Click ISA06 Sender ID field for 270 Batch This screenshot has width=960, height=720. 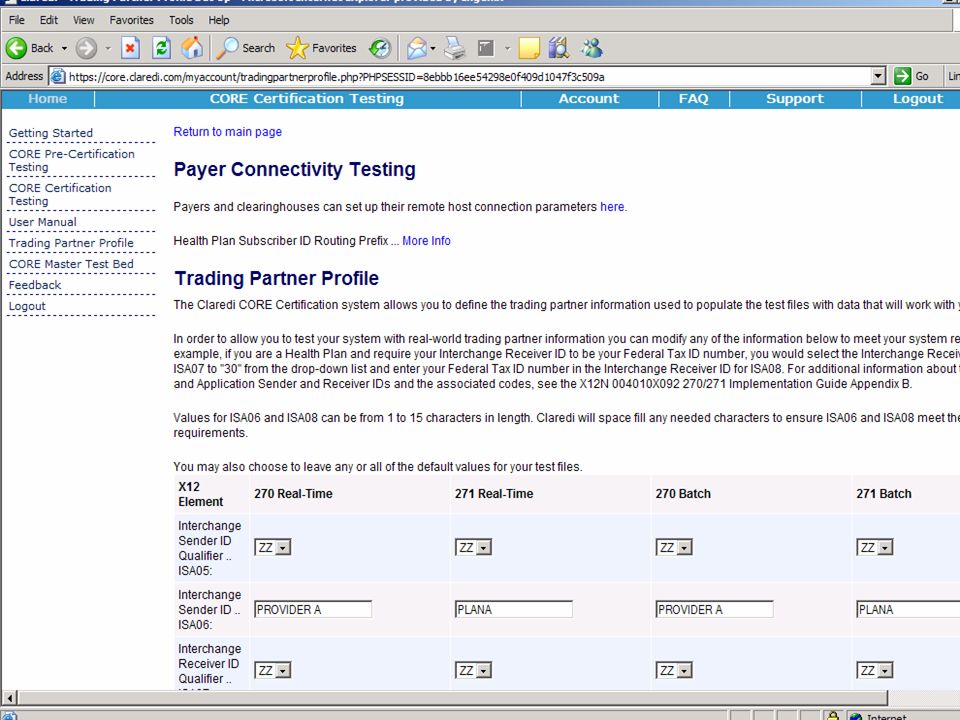click(714, 609)
